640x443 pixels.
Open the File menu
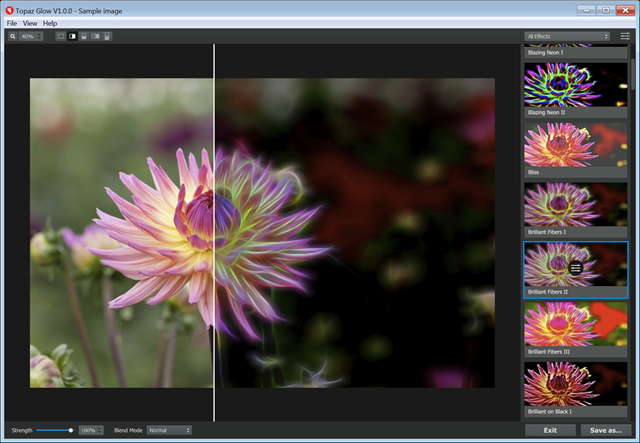[12, 22]
